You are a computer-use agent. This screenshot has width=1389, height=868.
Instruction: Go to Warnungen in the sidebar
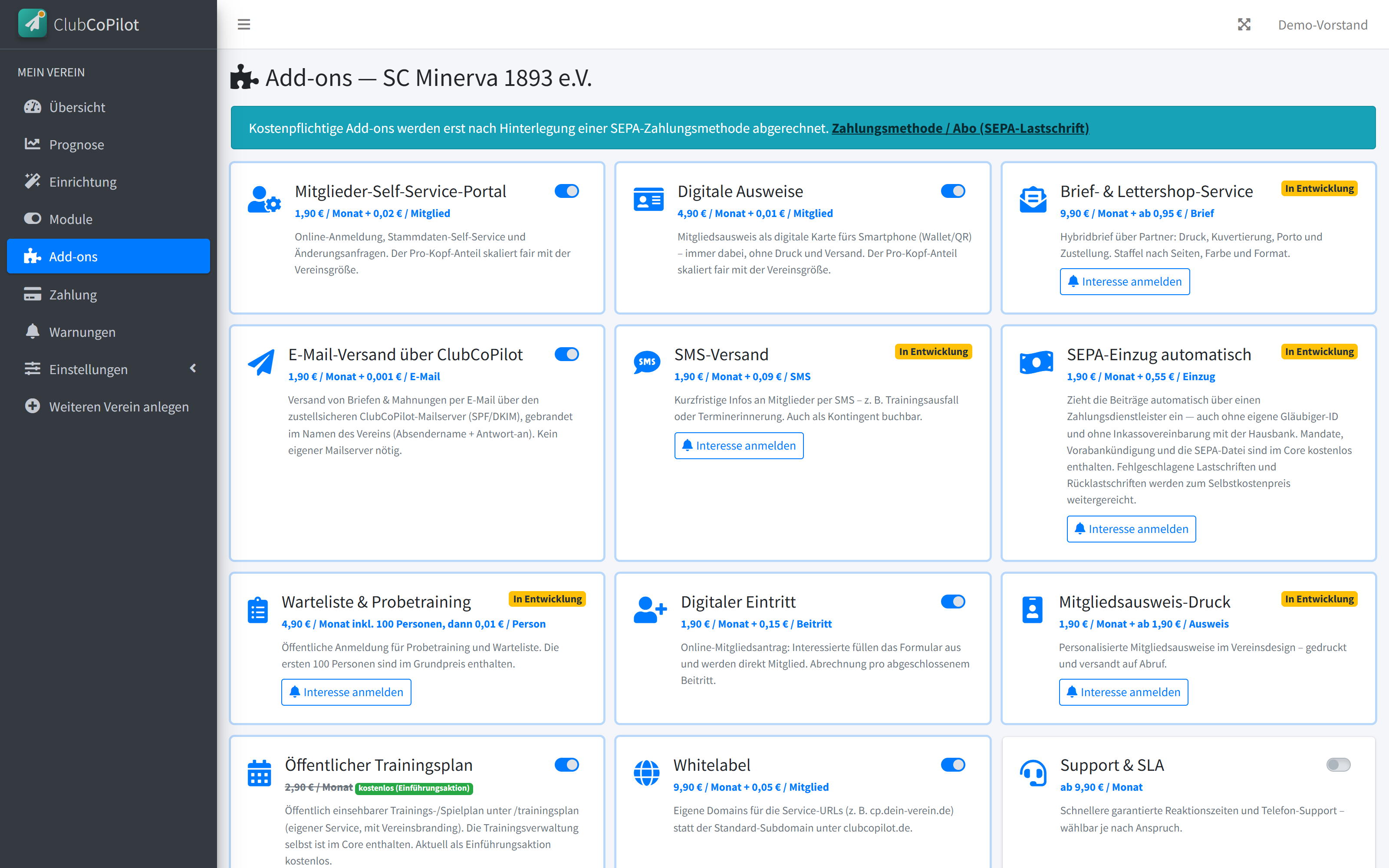(x=109, y=332)
